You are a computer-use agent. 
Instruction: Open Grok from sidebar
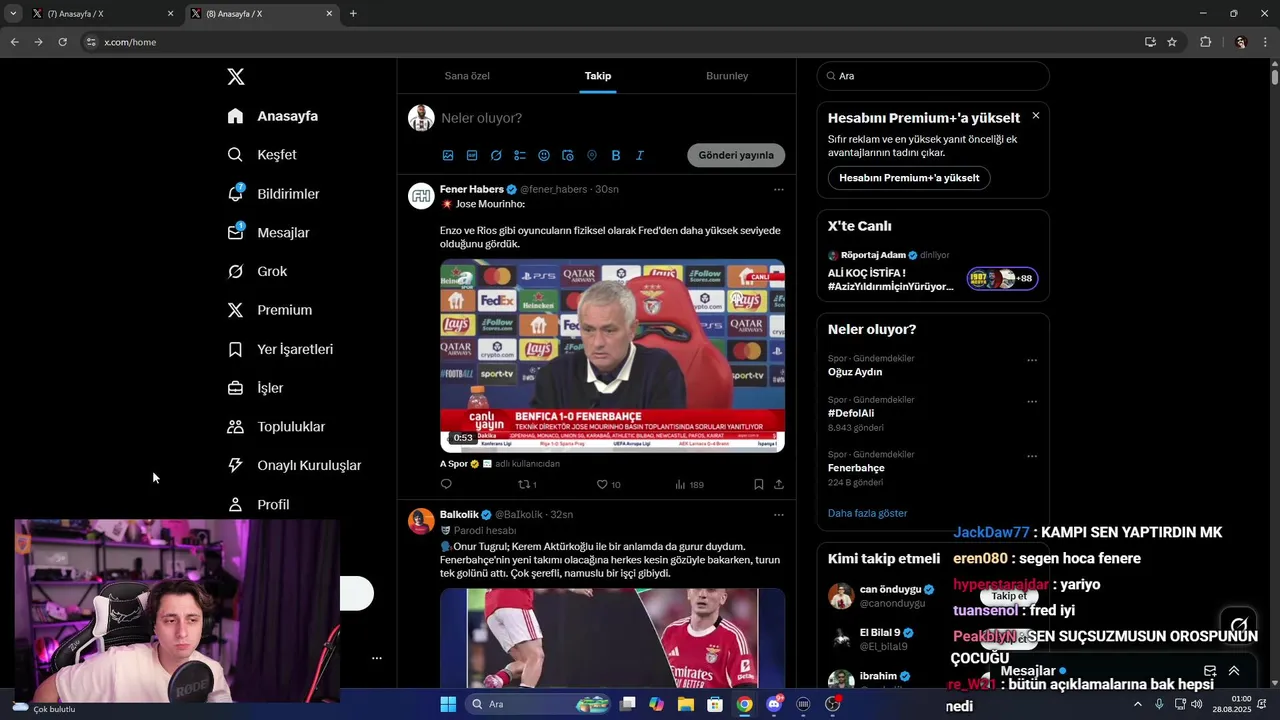(257, 271)
